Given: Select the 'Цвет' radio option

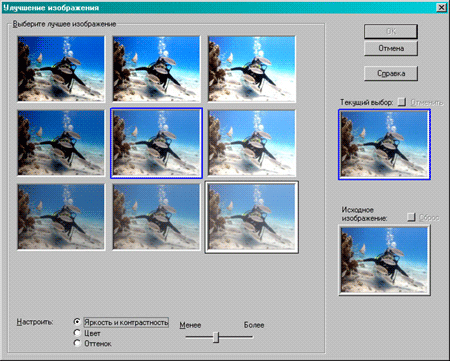Looking at the screenshot, I should (77, 333).
